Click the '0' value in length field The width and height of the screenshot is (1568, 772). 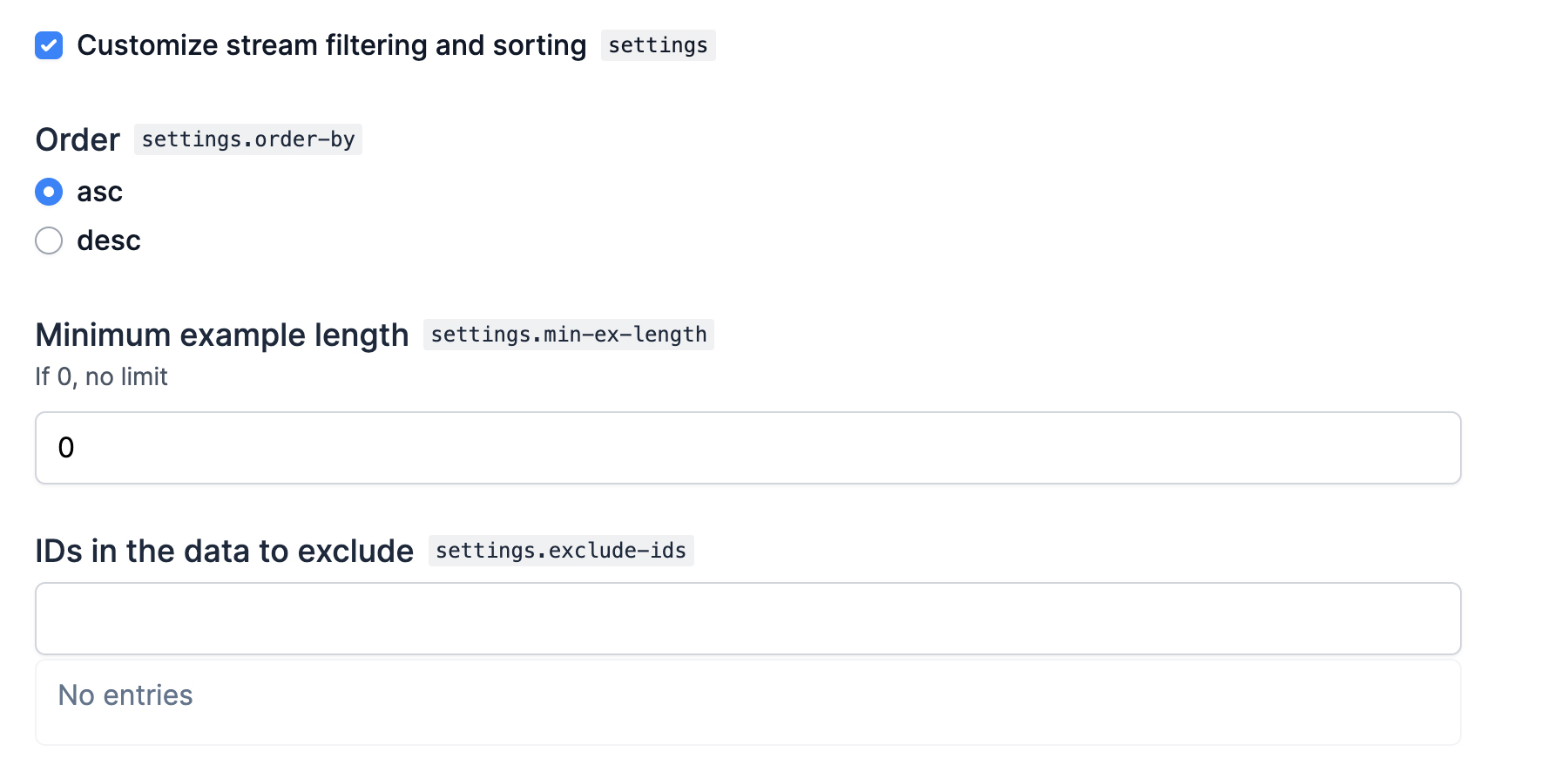66,448
